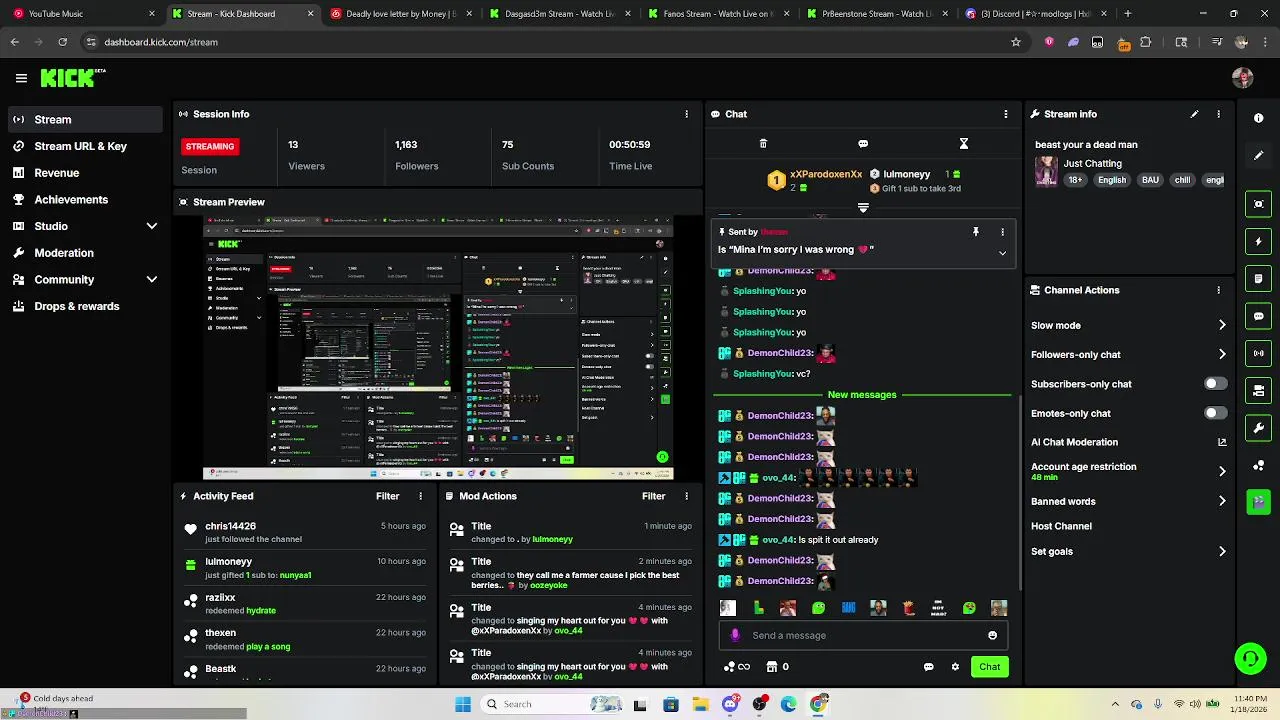Unpin the pinned chat message with the pin icon
Image resolution: width=1280 pixels, height=720 pixels.
(x=976, y=232)
